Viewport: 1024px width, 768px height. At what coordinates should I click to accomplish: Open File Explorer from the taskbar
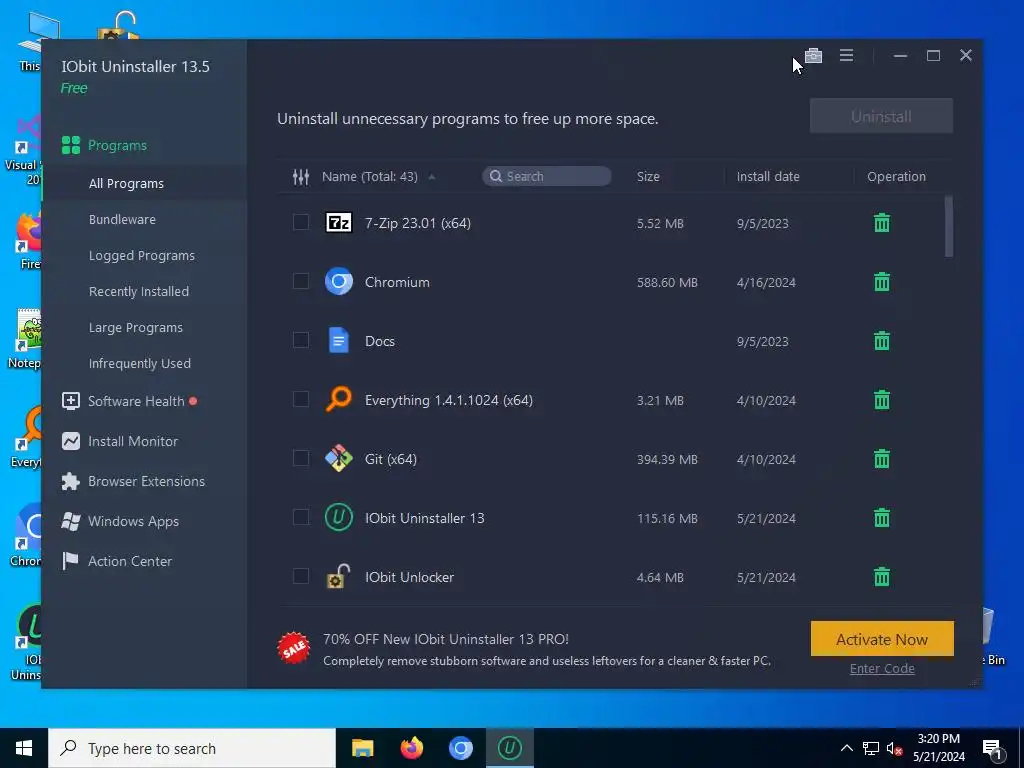362,748
